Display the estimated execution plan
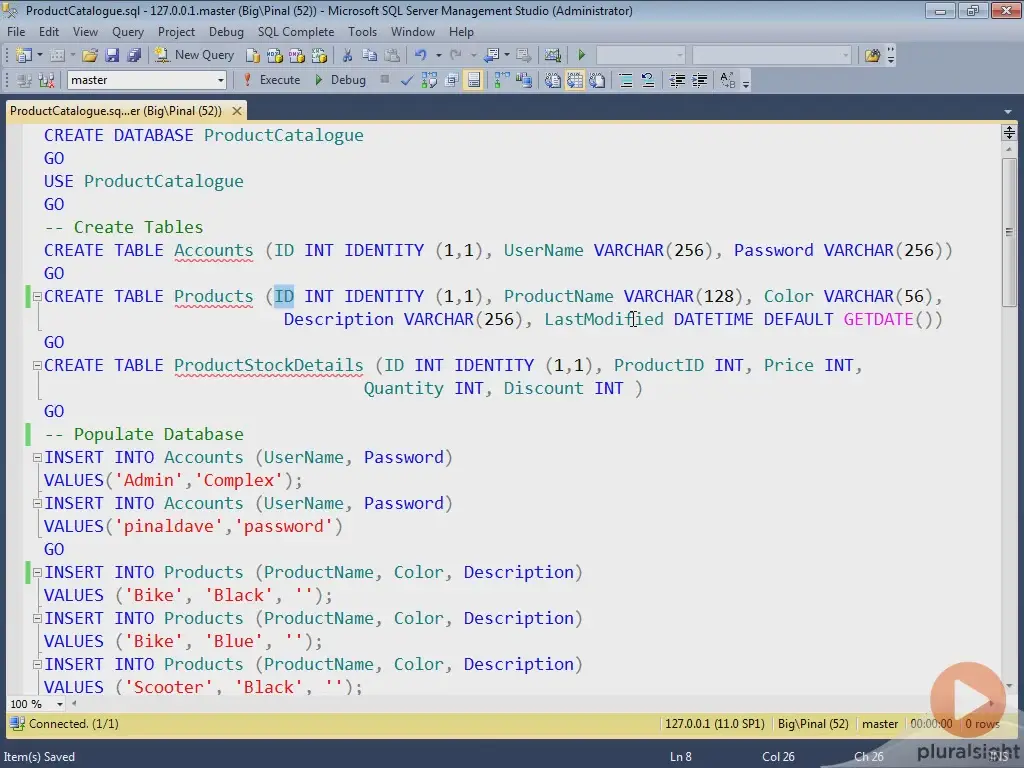1024x768 pixels. (429, 80)
